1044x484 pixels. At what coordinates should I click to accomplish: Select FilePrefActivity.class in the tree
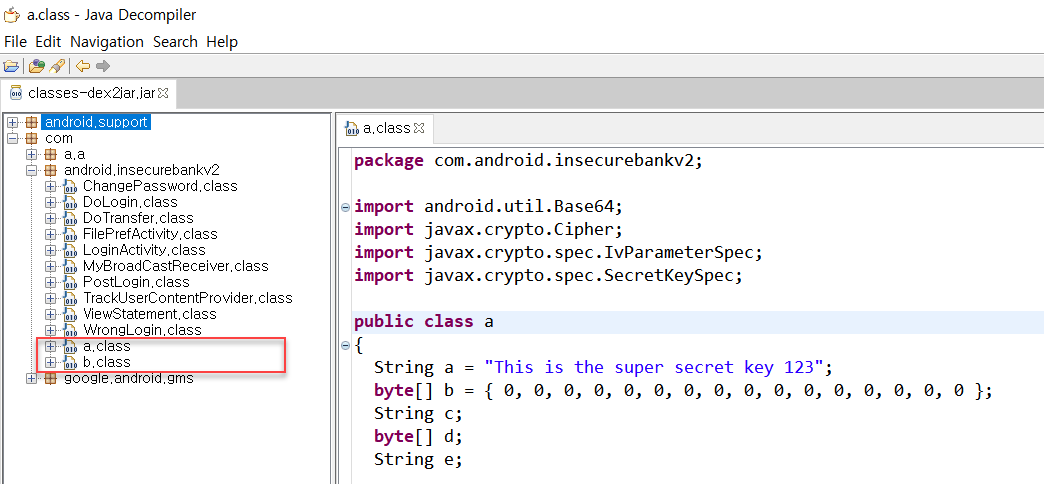point(150,234)
